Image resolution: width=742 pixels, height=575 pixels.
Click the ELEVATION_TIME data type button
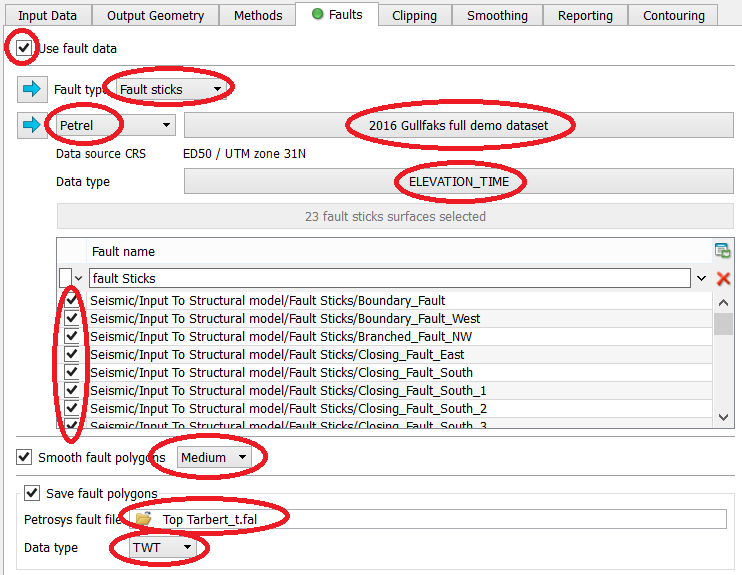pyautogui.click(x=458, y=182)
